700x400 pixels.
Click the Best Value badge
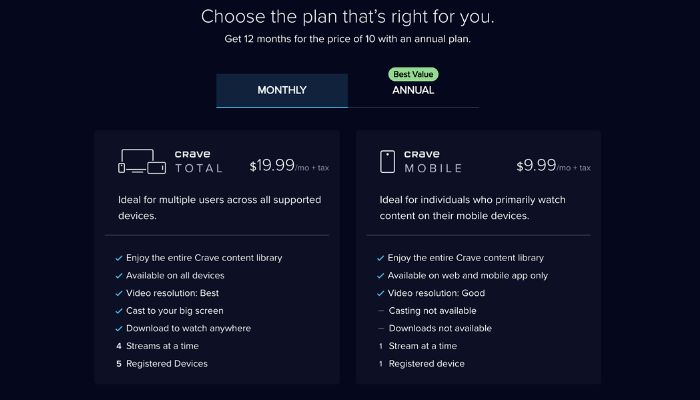click(413, 75)
